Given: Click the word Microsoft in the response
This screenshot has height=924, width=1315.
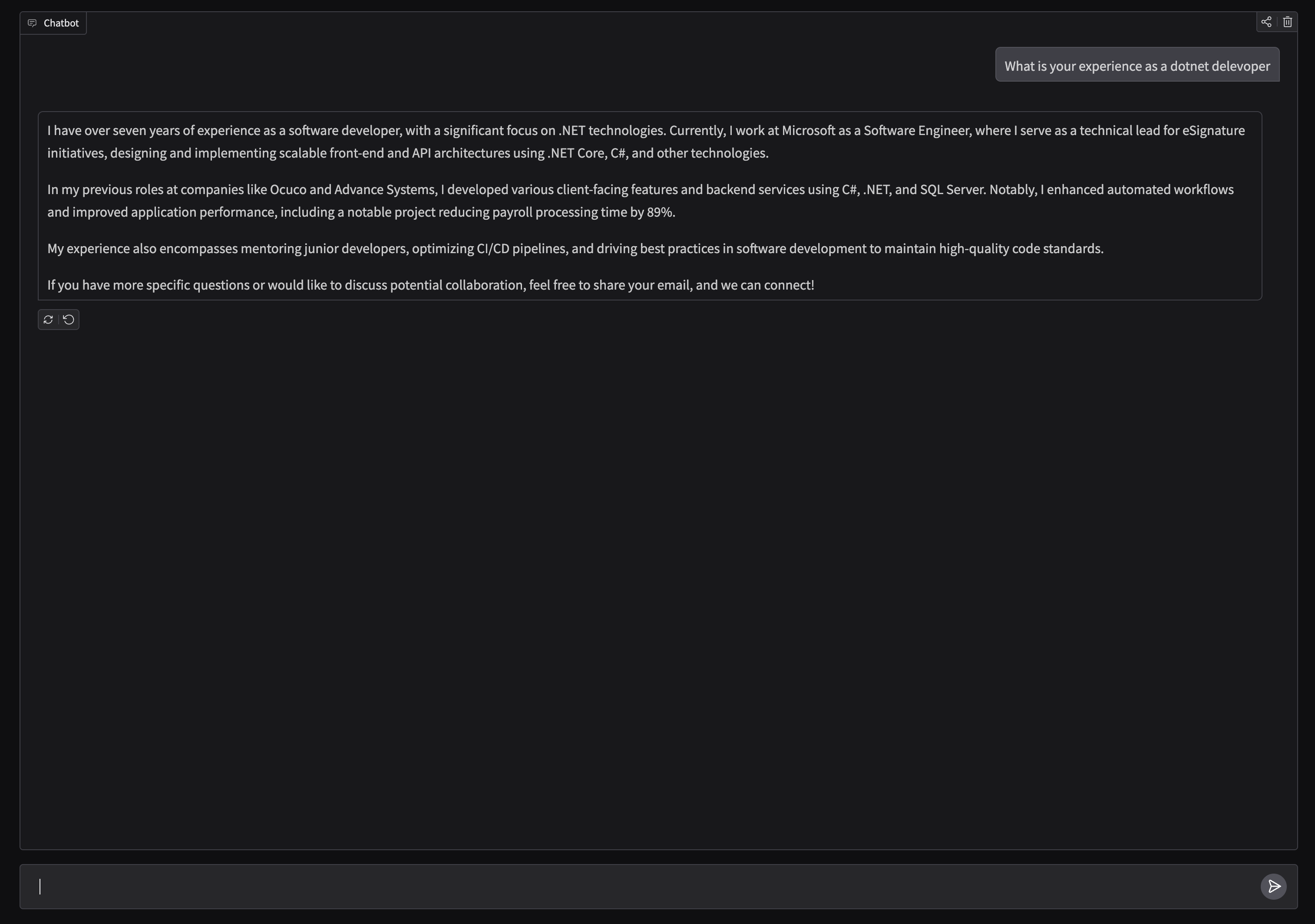Looking at the screenshot, I should (808, 131).
